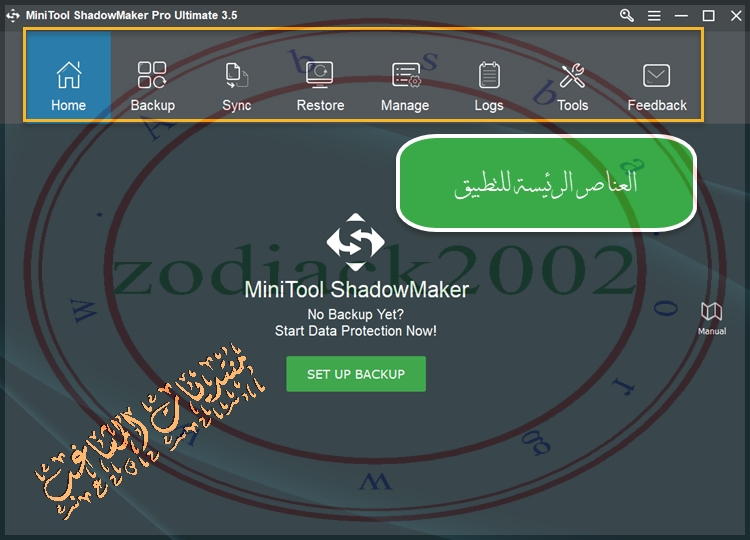750x540 pixels.
Task: Click the 'No Backup Yet?' text
Action: tap(355, 314)
